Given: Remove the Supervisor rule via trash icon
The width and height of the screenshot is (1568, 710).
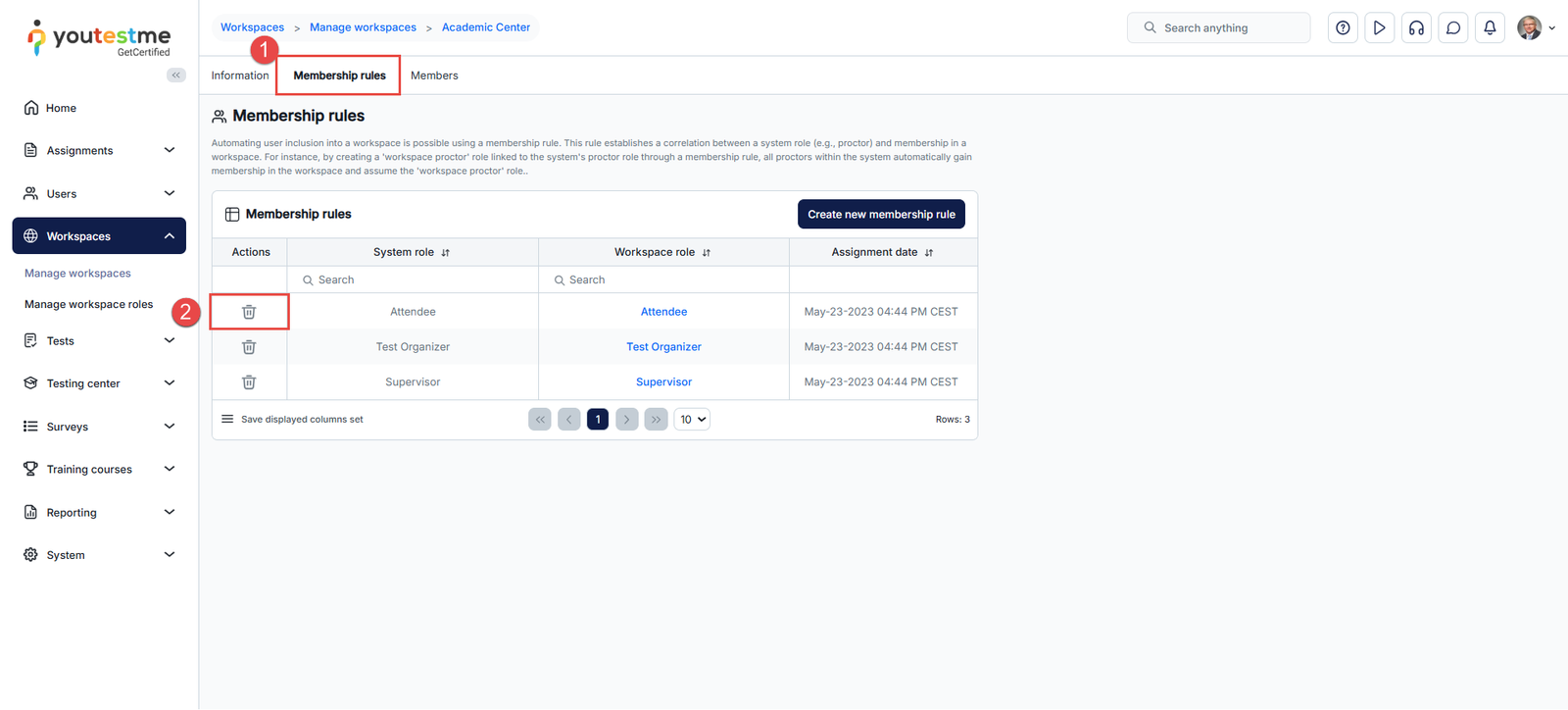Looking at the screenshot, I should point(249,382).
